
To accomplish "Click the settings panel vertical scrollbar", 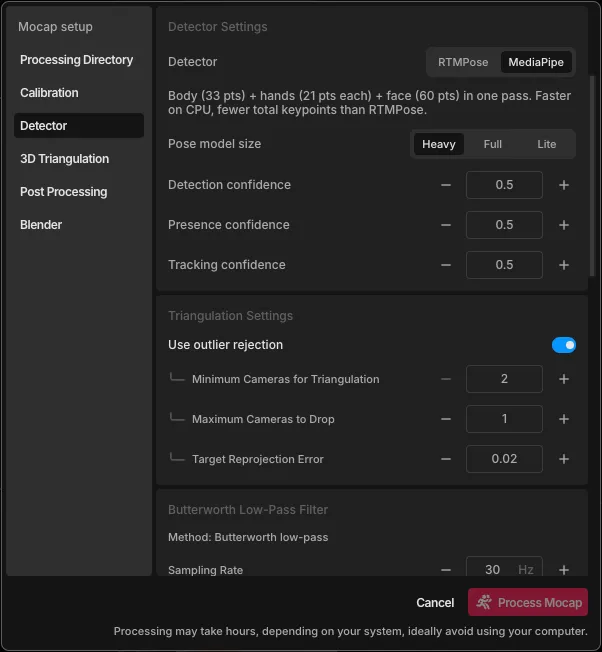I will point(592,176).
